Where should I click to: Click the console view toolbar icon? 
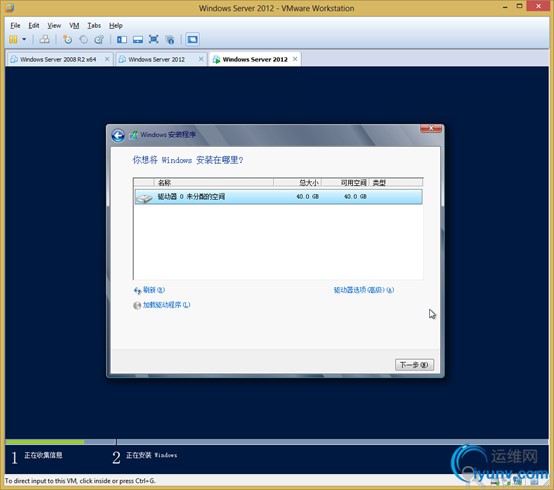tap(193, 39)
